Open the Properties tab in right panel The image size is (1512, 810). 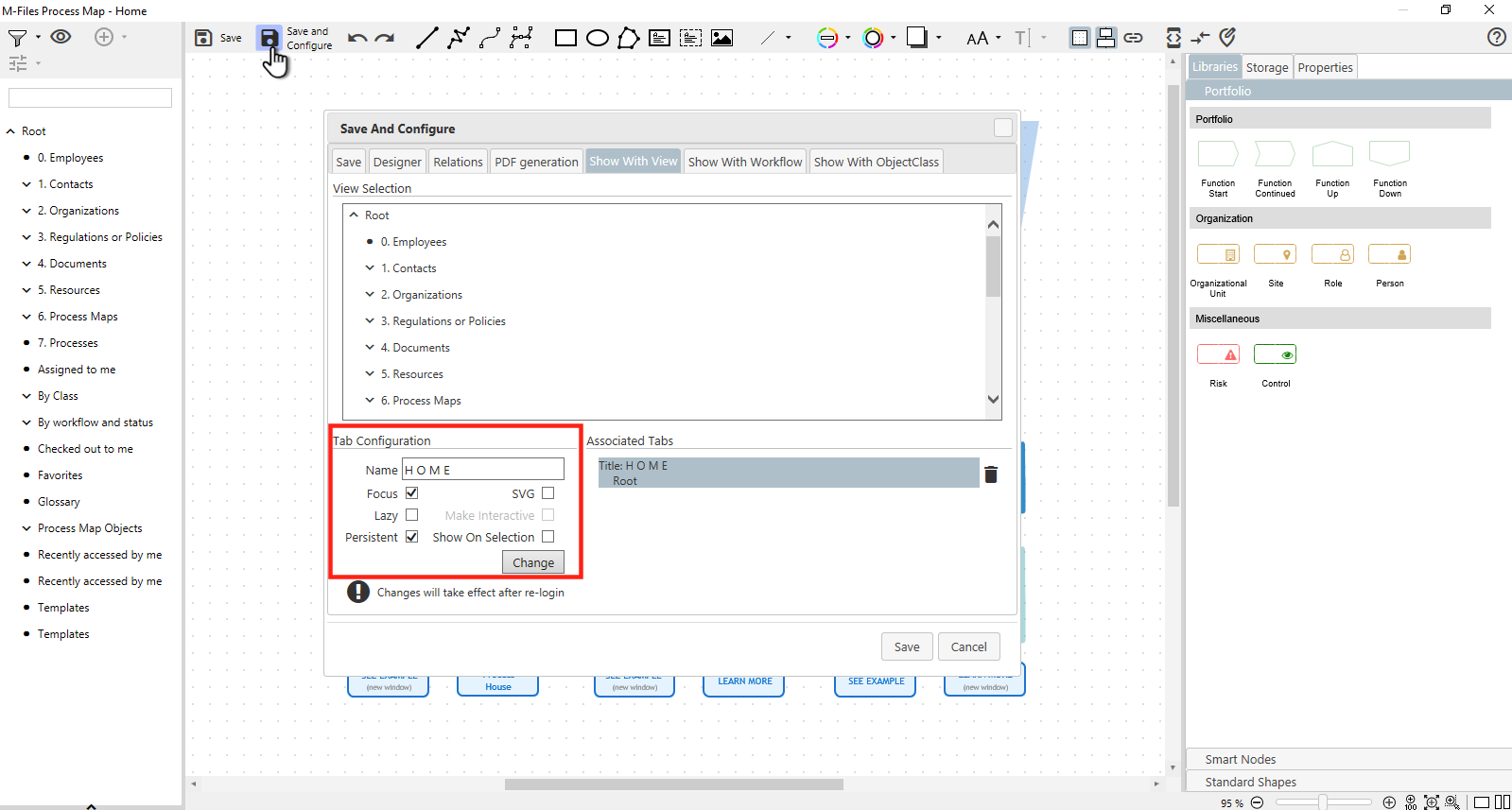tap(1325, 67)
